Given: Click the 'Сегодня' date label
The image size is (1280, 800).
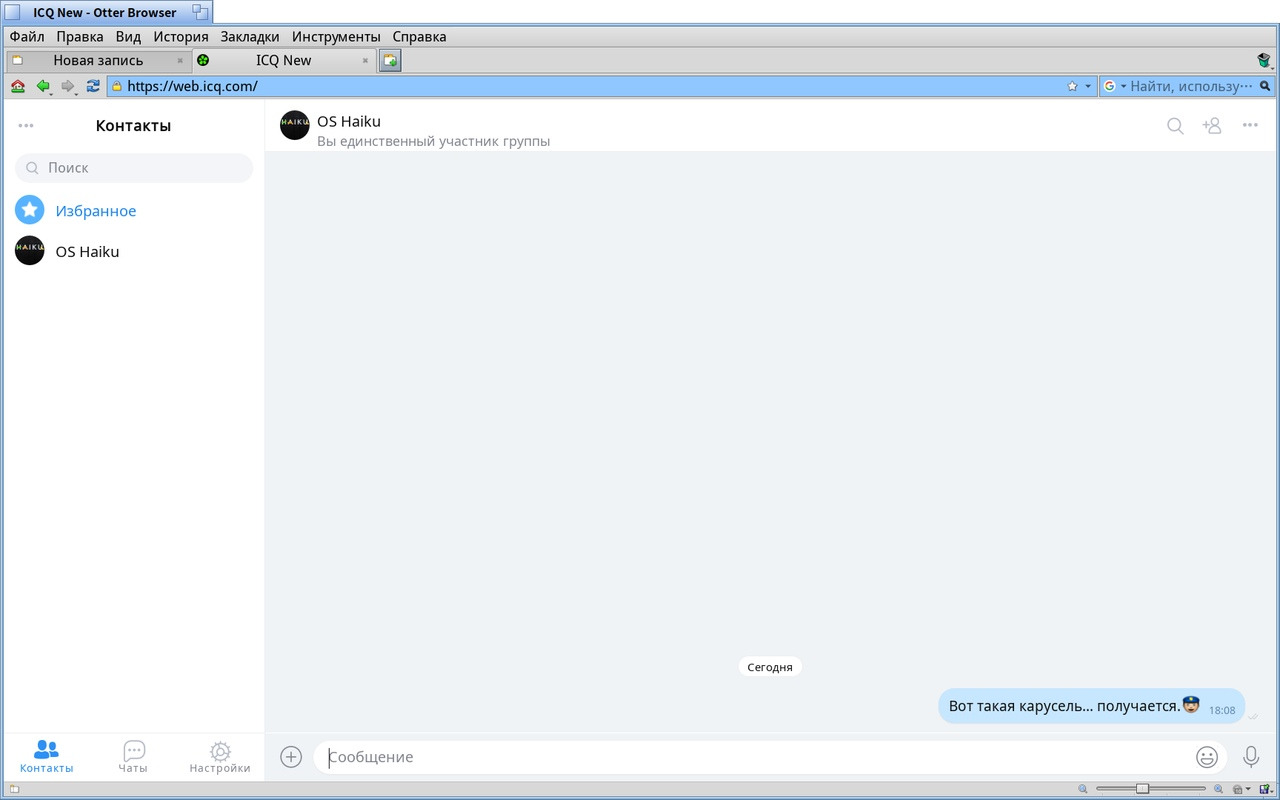Looking at the screenshot, I should 770,667.
